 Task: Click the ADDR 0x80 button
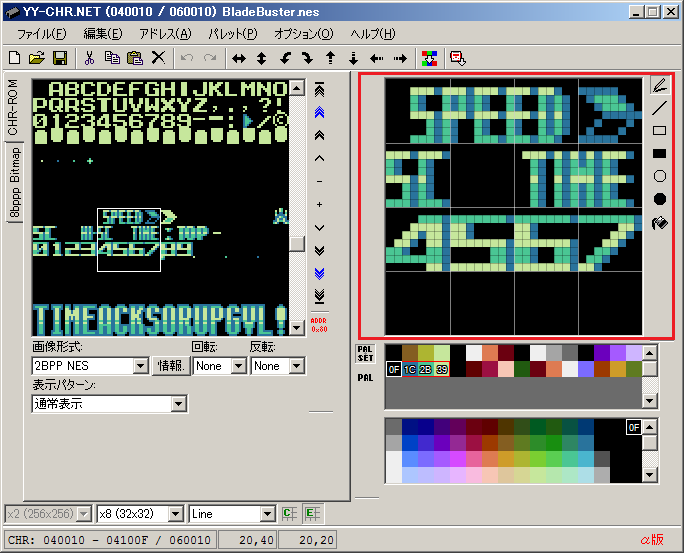click(x=319, y=325)
